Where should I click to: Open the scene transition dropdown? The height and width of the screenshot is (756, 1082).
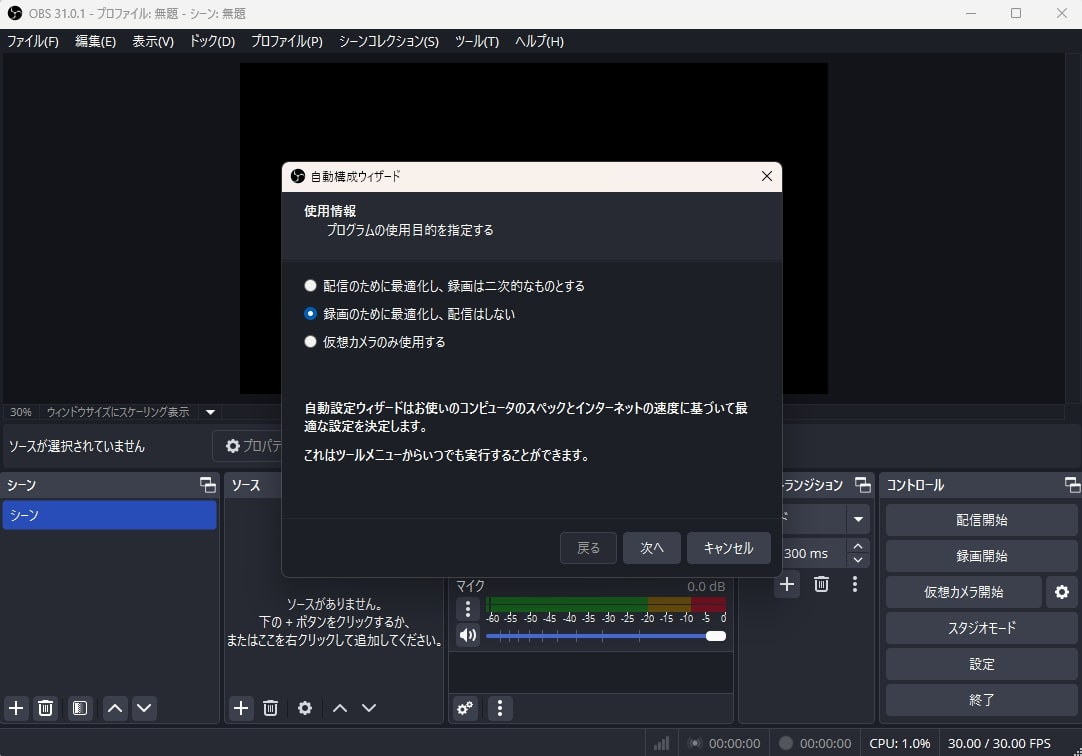click(x=856, y=518)
